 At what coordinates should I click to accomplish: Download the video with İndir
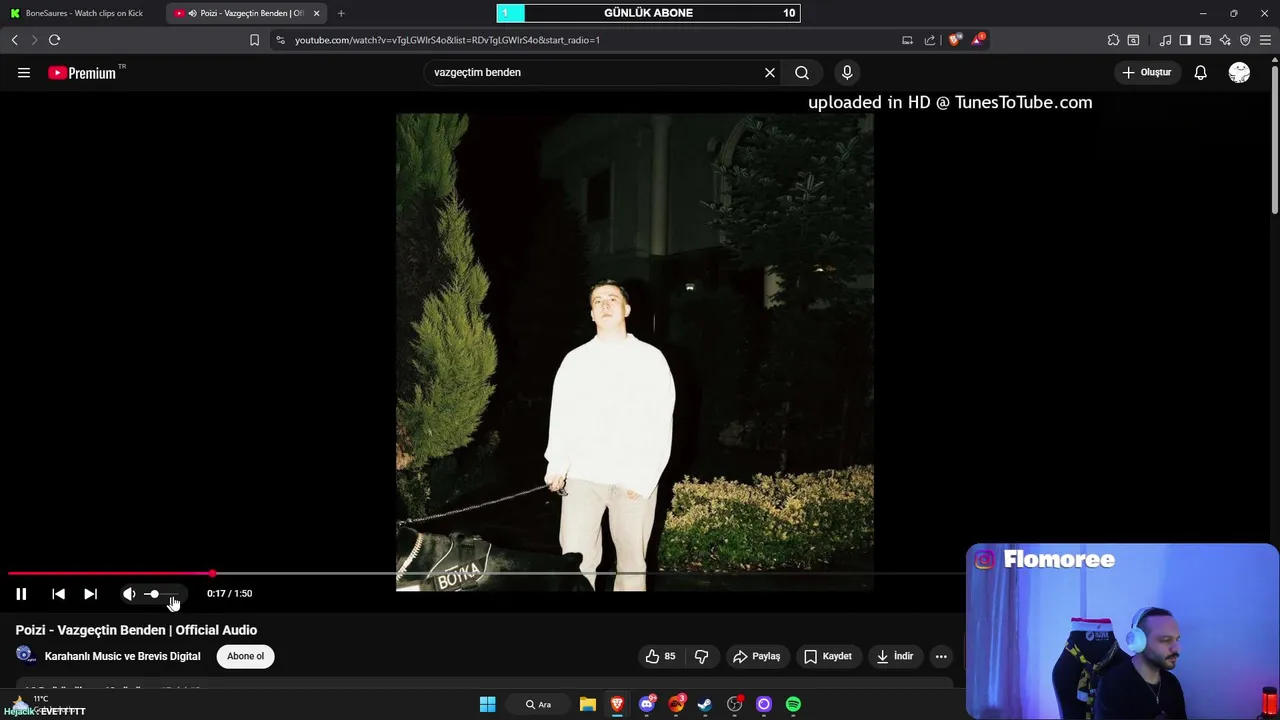click(895, 656)
